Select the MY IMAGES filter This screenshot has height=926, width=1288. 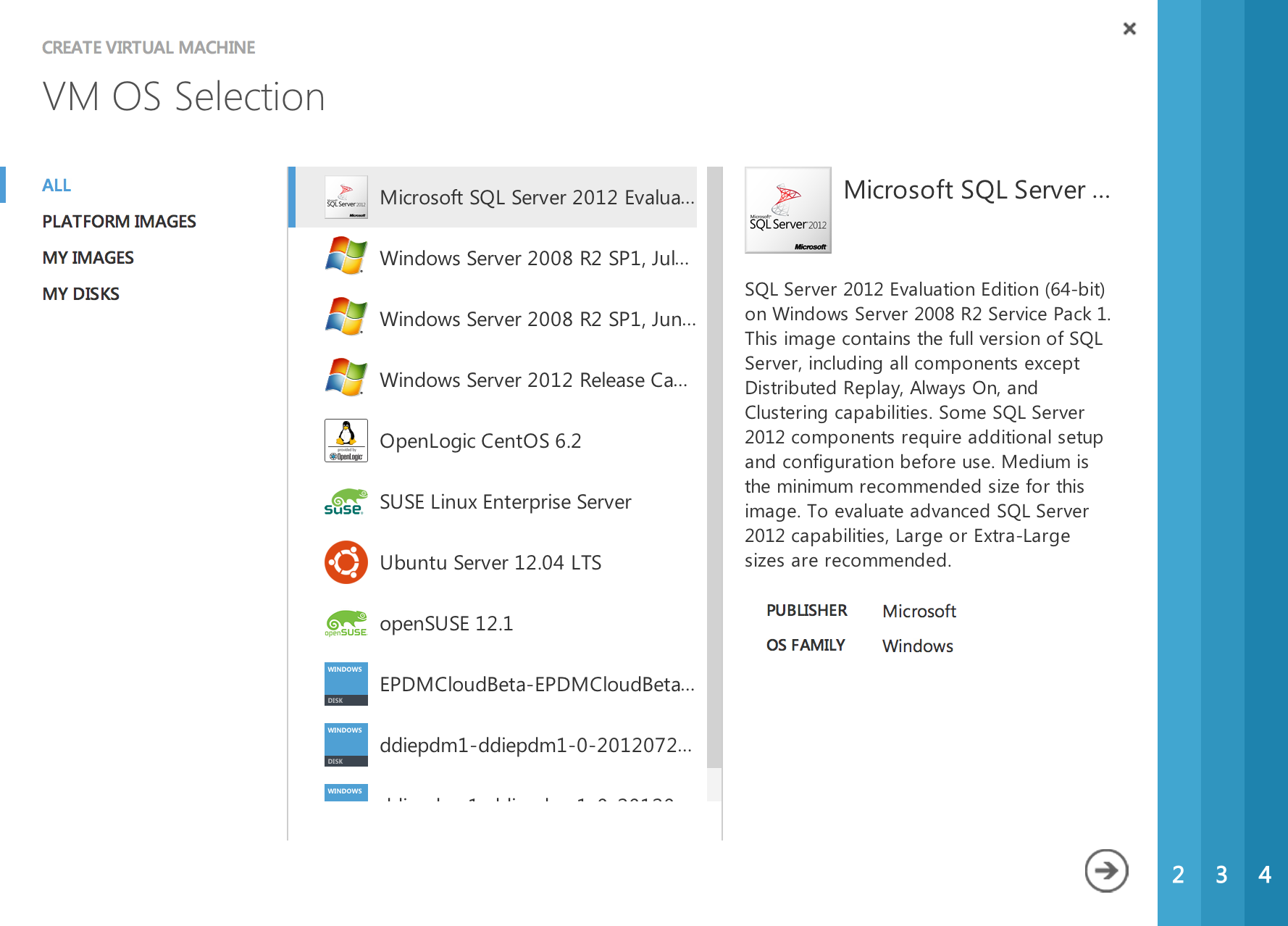click(88, 258)
